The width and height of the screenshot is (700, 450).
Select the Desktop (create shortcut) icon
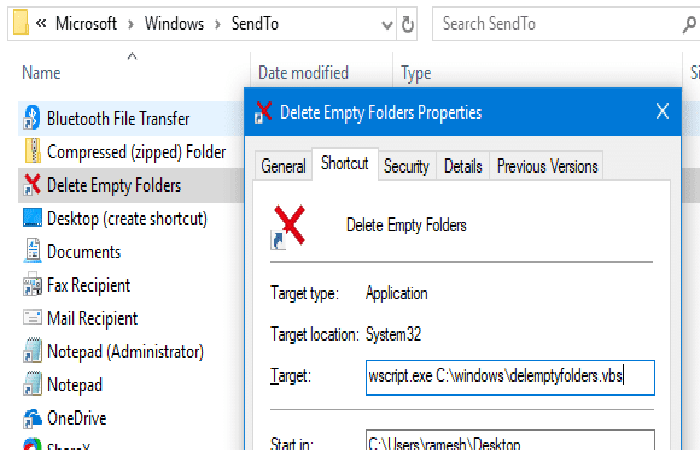click(x=32, y=218)
